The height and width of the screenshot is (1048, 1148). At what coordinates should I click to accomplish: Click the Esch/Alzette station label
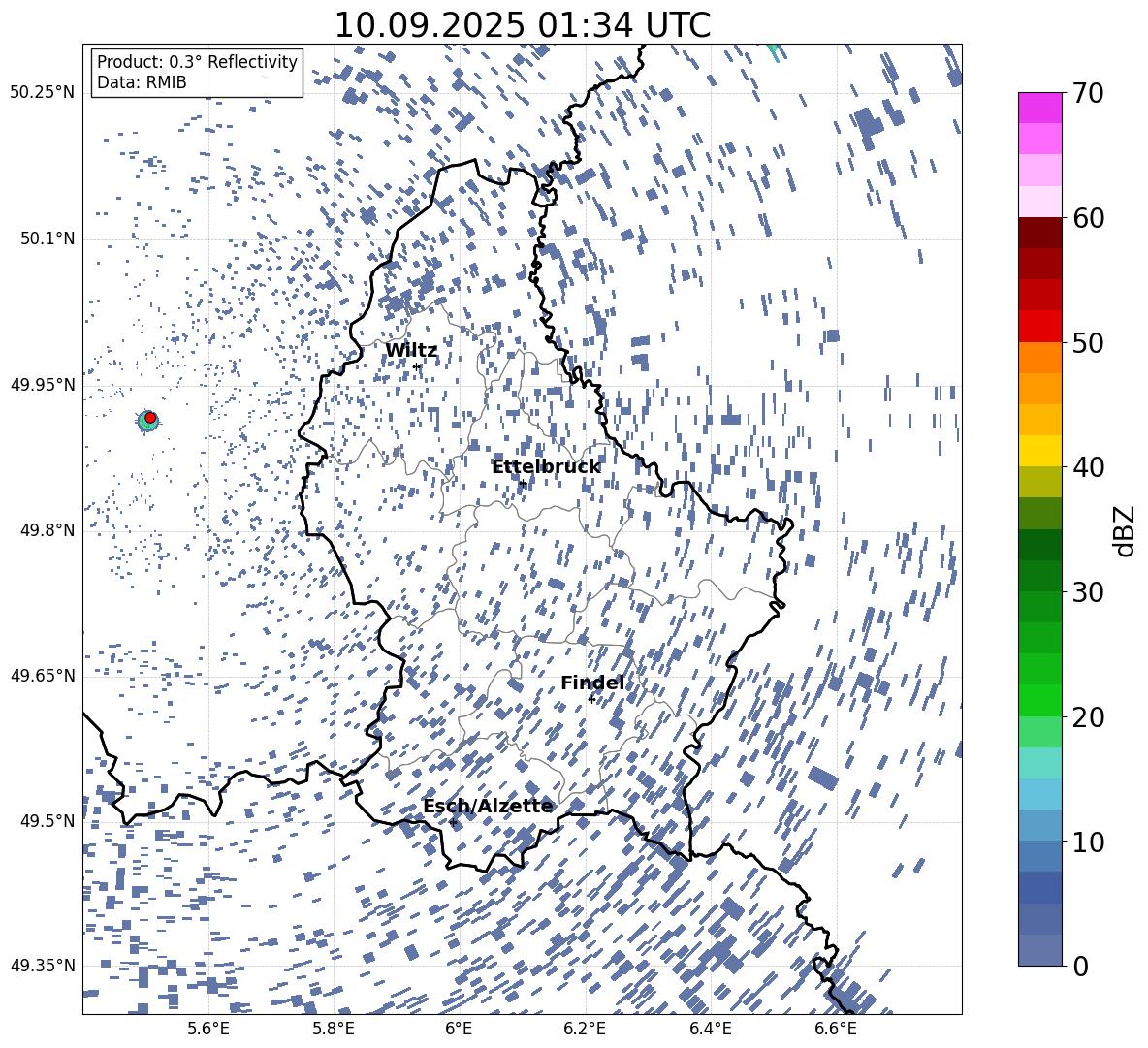click(488, 806)
